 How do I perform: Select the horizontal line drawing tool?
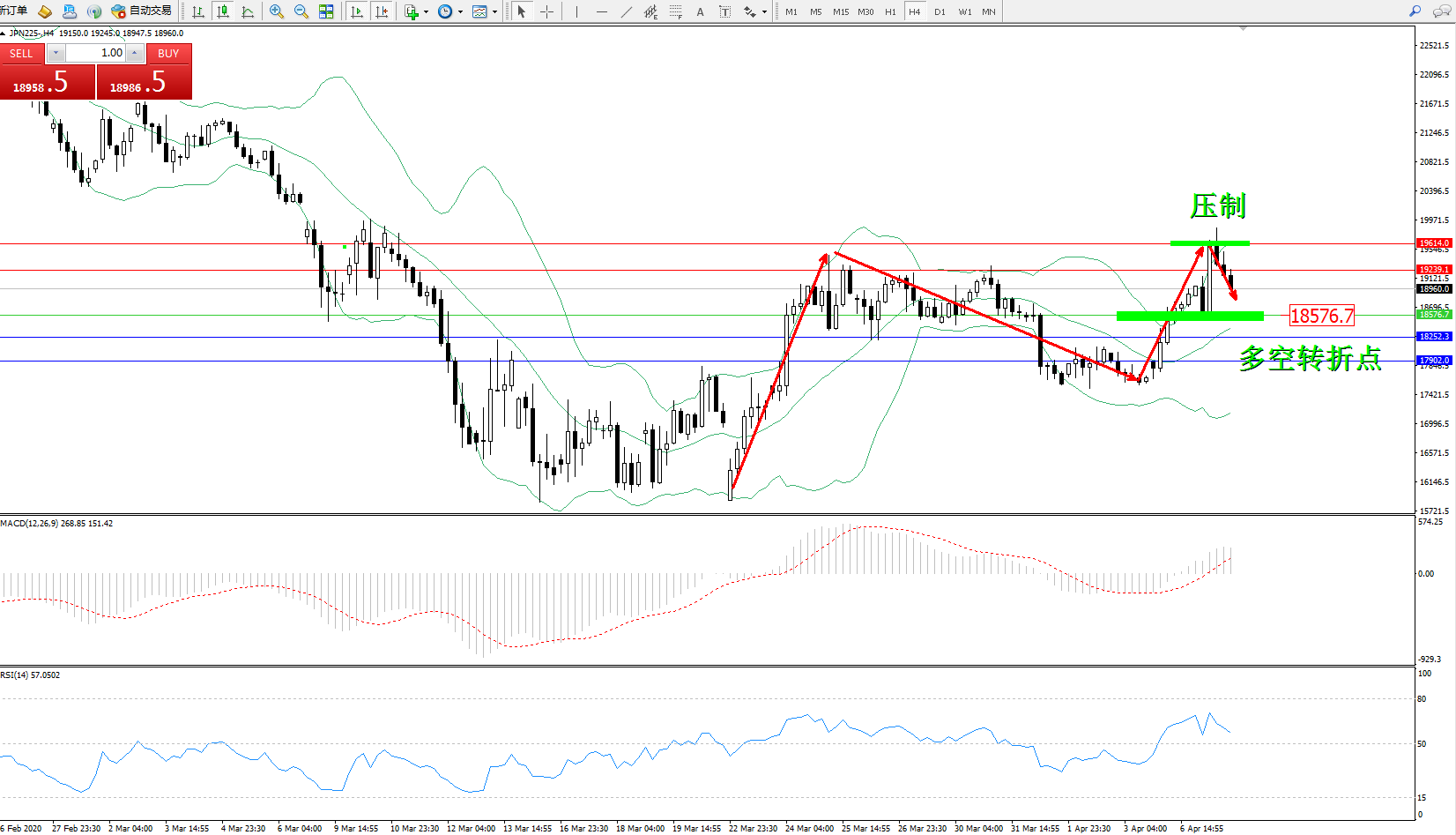(602, 11)
